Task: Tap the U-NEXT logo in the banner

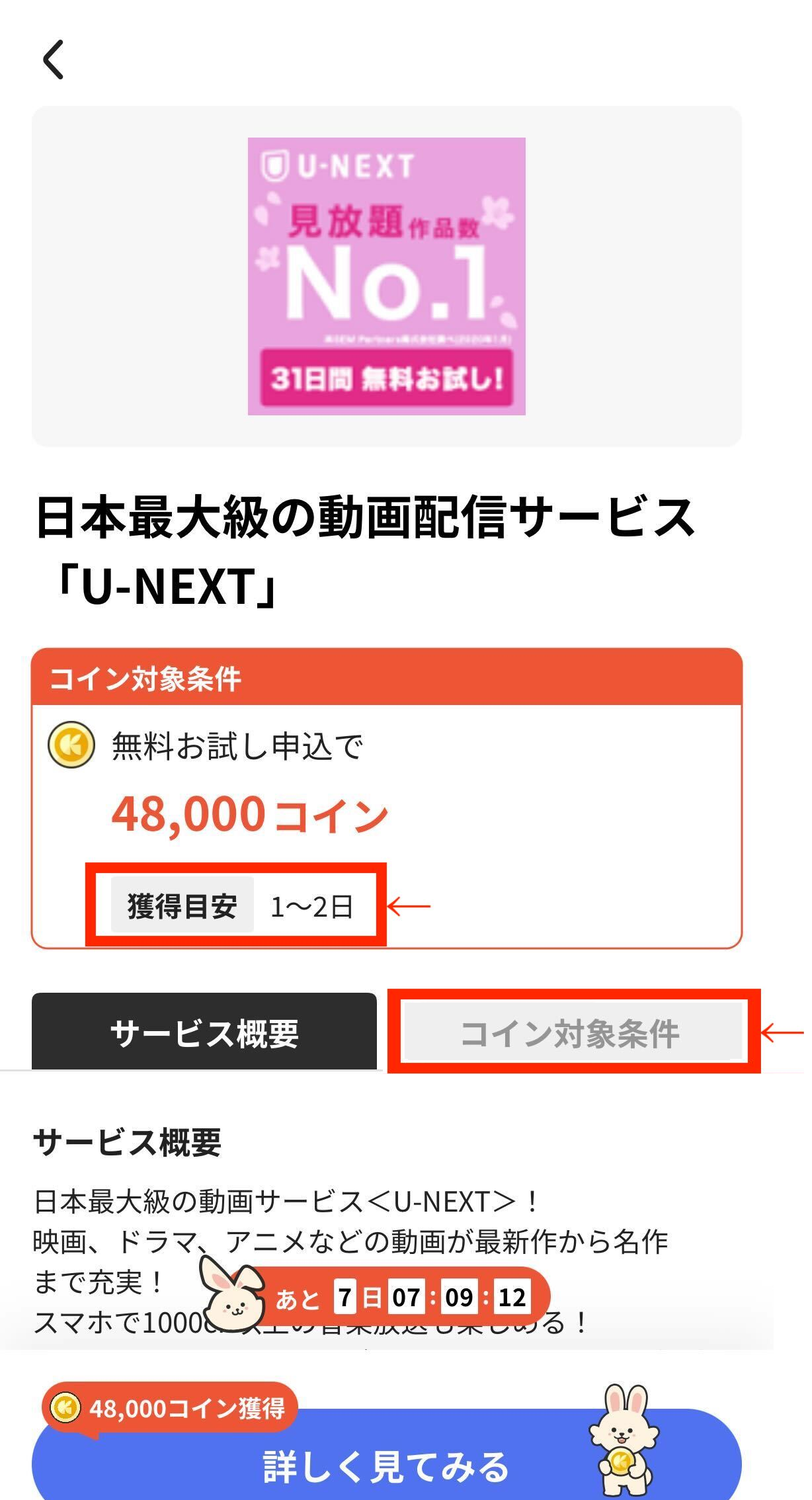Action: (x=339, y=165)
